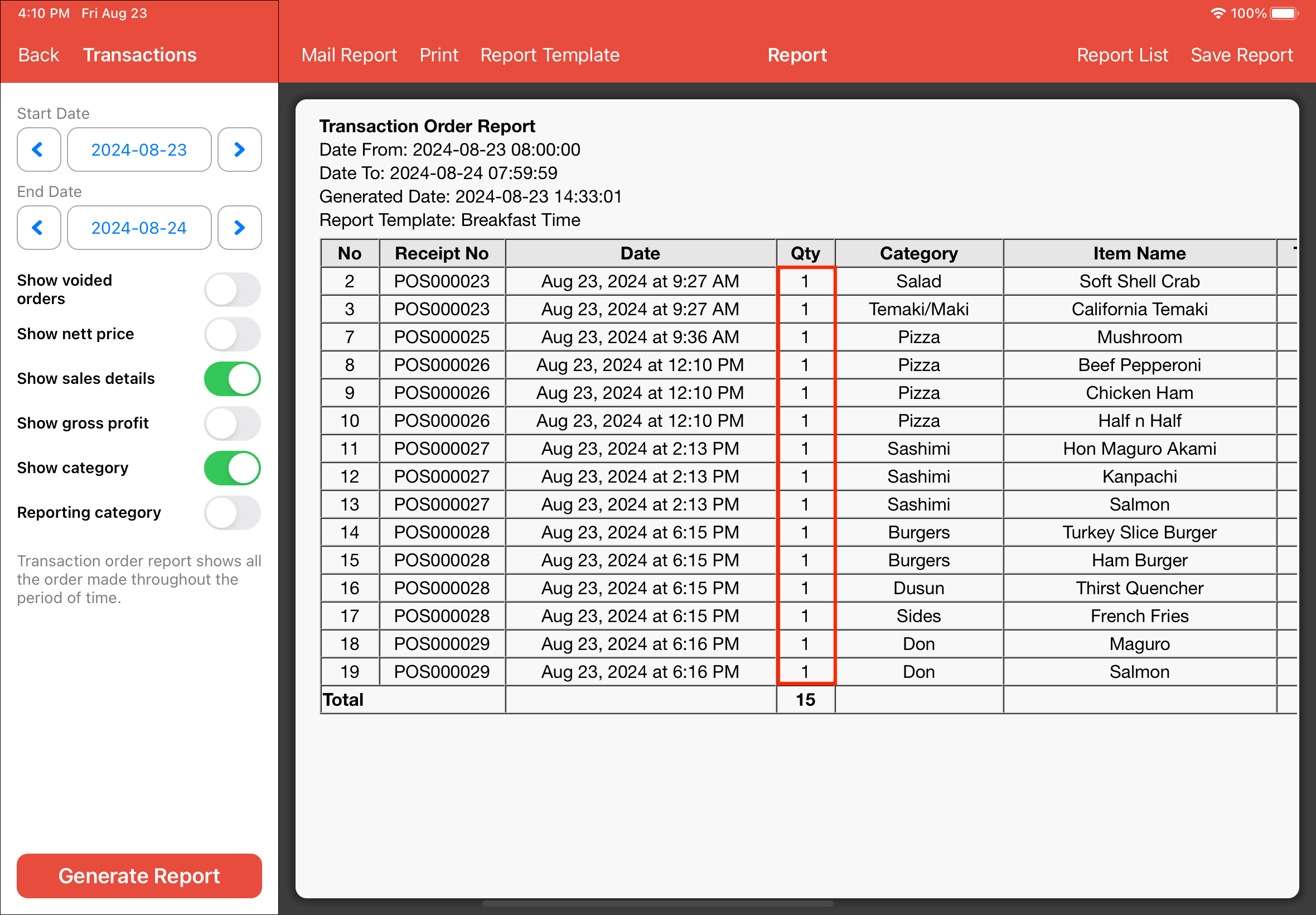
Task: Click the Start Date previous day arrow
Action: click(38, 150)
